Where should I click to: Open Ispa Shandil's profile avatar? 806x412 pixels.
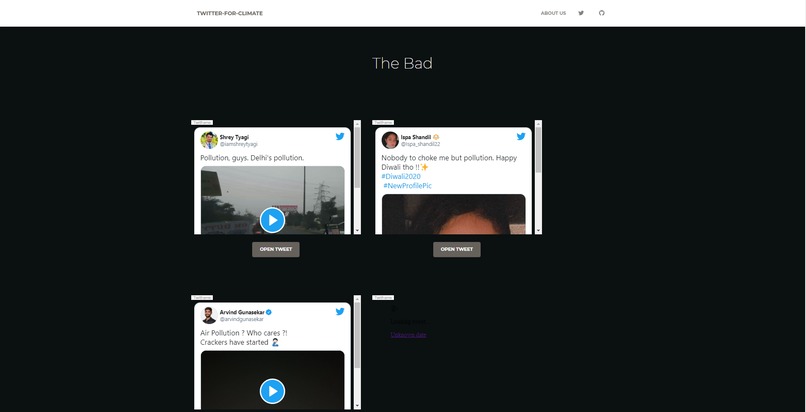coord(390,140)
